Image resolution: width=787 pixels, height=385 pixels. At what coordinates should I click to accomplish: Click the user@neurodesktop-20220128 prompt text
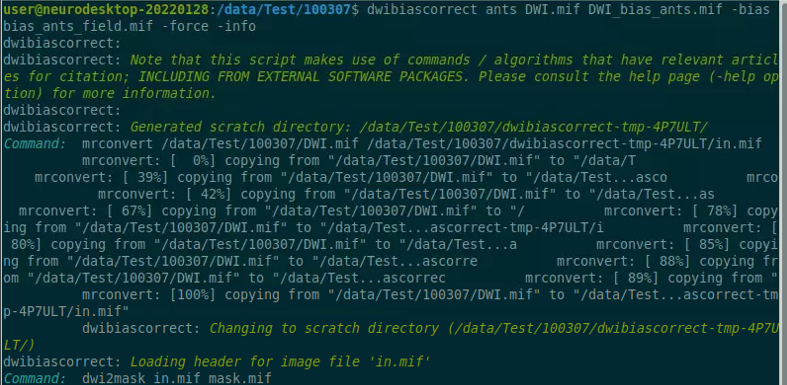[106, 9]
